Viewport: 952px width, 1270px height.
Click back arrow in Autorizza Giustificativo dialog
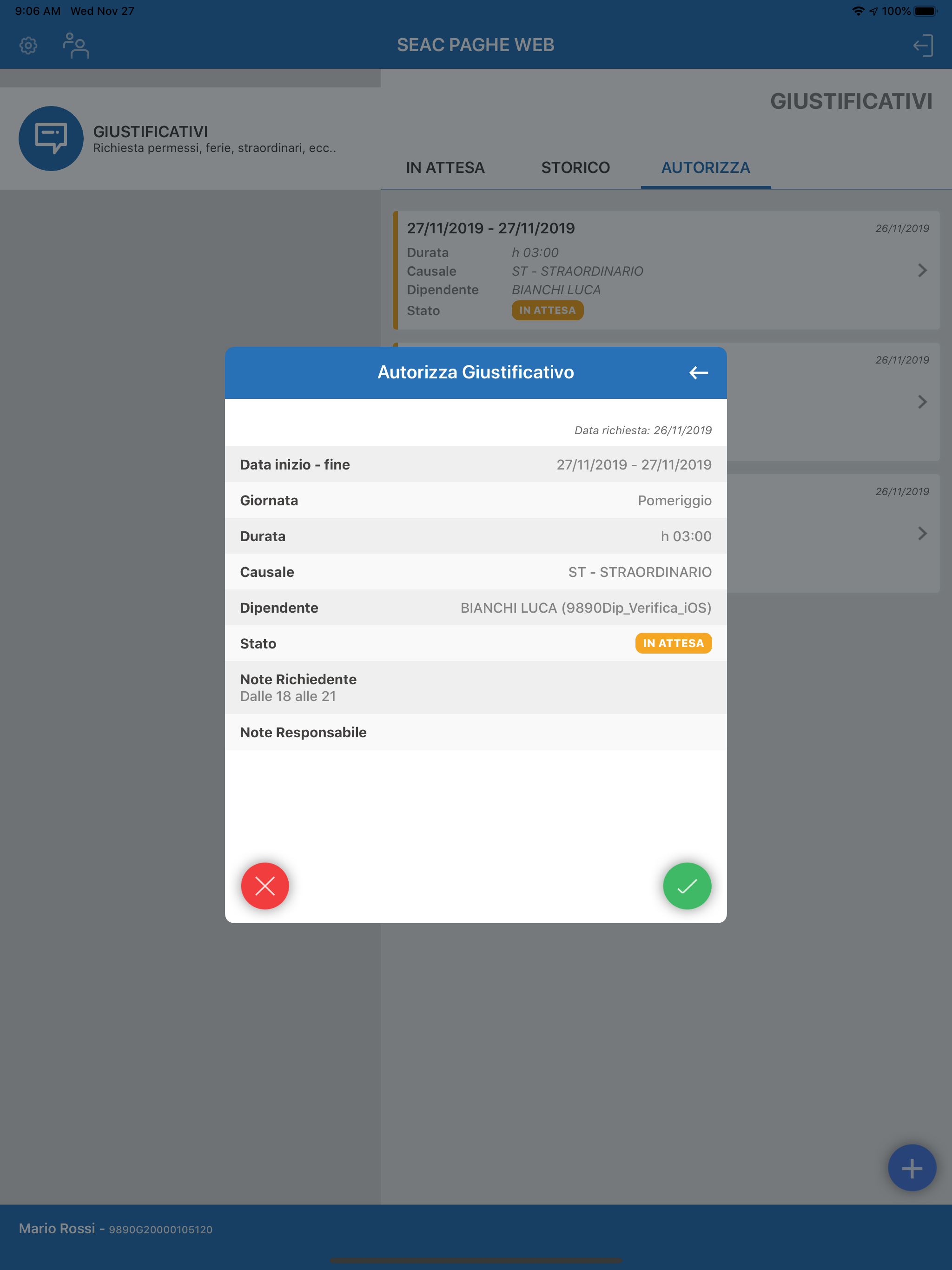pos(698,373)
